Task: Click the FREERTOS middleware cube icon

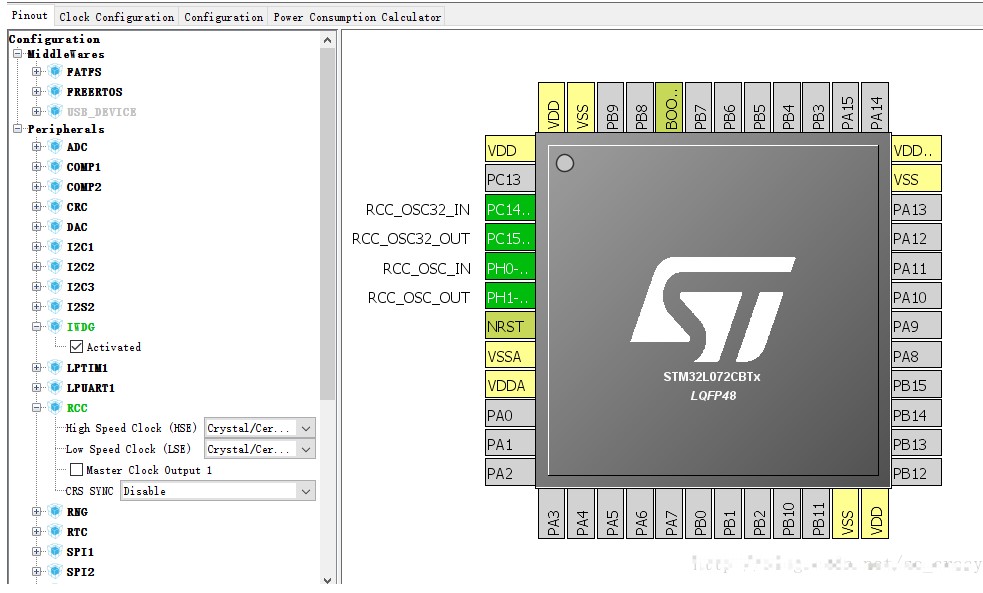Action: pos(56,92)
